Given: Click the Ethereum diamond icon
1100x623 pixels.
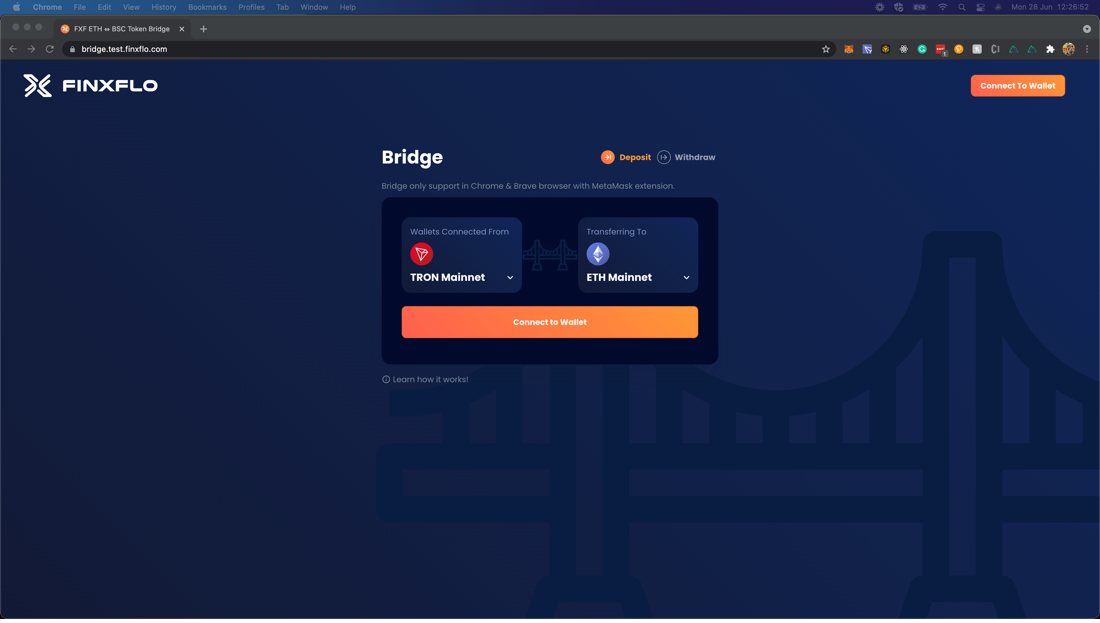Looking at the screenshot, I should [x=598, y=254].
